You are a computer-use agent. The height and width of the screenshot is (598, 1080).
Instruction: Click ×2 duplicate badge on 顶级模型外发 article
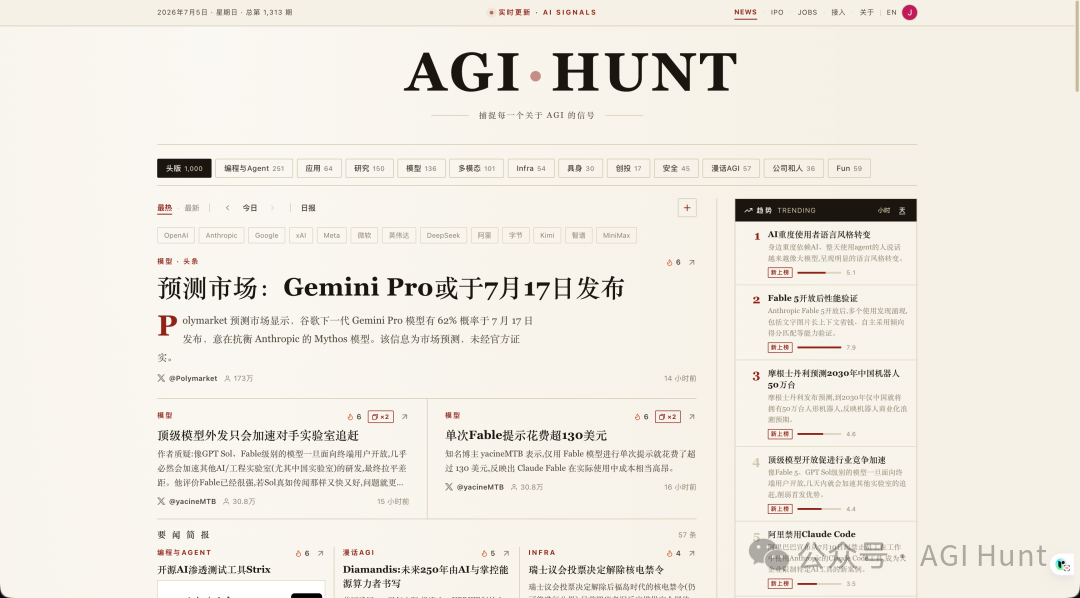click(380, 417)
